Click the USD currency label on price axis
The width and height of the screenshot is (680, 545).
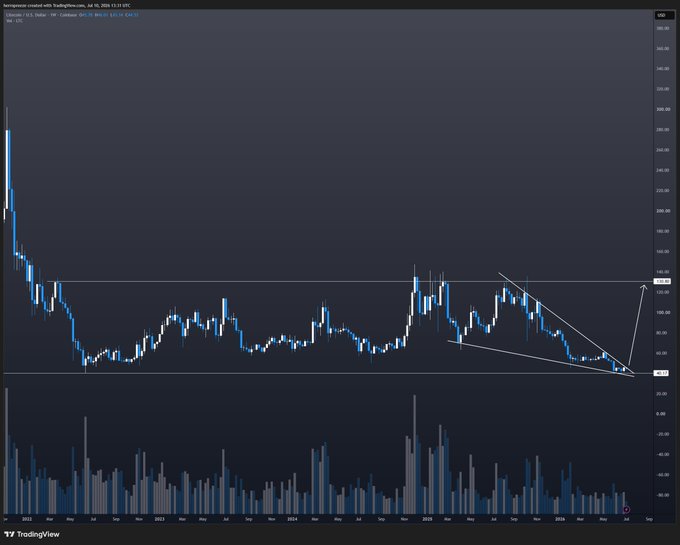pos(662,15)
